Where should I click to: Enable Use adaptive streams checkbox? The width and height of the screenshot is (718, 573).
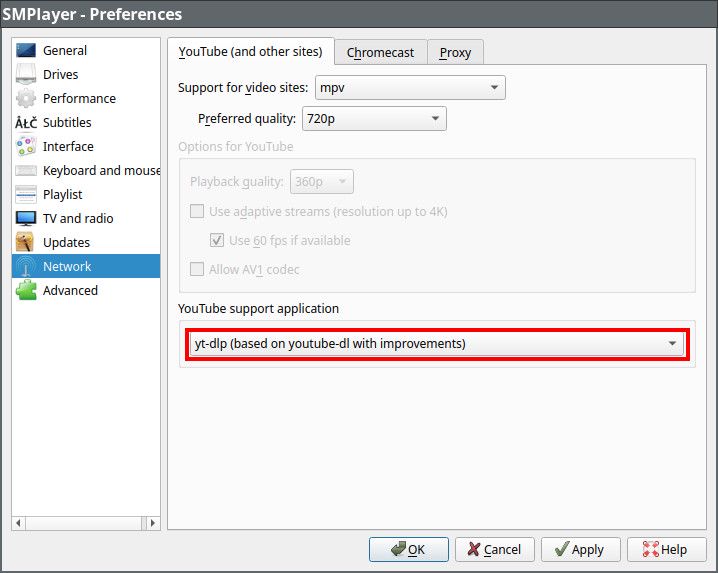197,212
